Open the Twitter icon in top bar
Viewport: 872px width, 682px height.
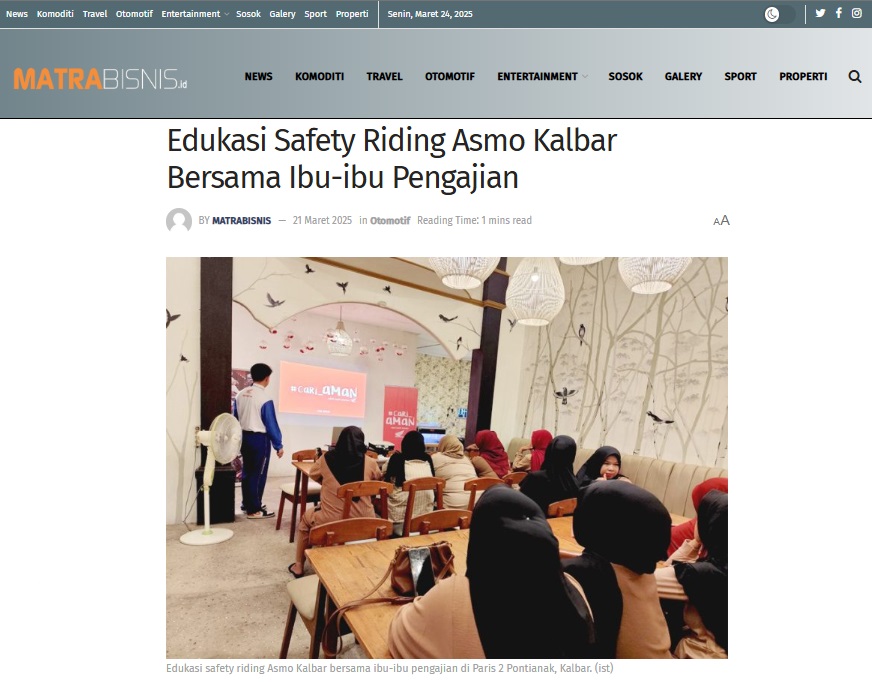click(820, 13)
